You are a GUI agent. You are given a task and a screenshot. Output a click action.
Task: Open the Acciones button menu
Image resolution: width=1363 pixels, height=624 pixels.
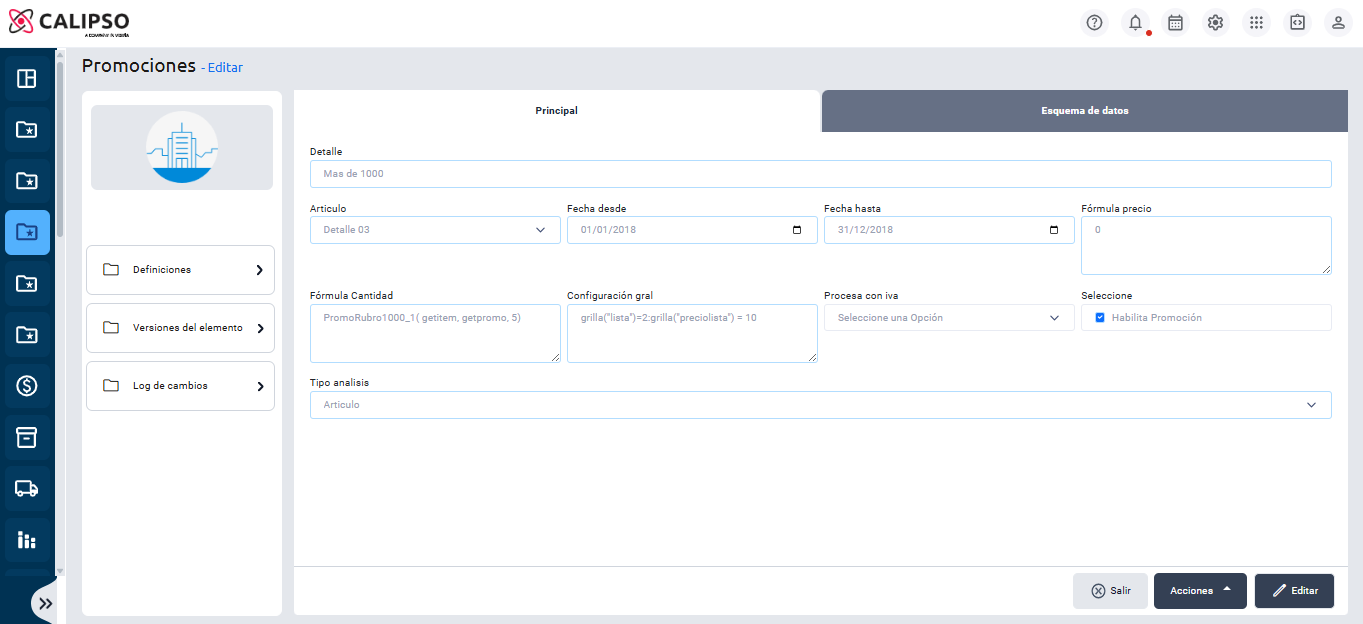click(1200, 591)
